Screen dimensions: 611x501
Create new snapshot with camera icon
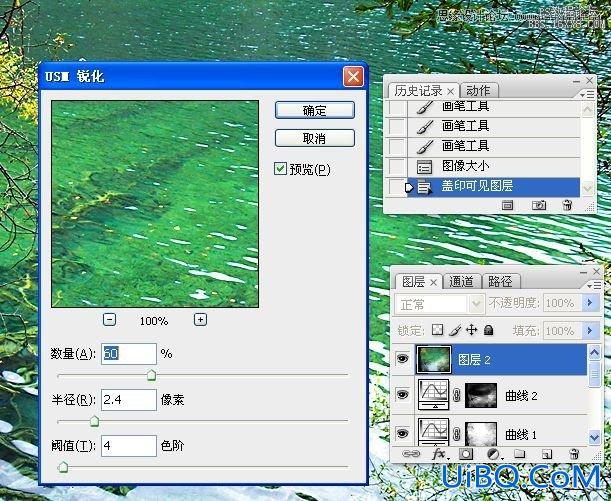point(539,205)
